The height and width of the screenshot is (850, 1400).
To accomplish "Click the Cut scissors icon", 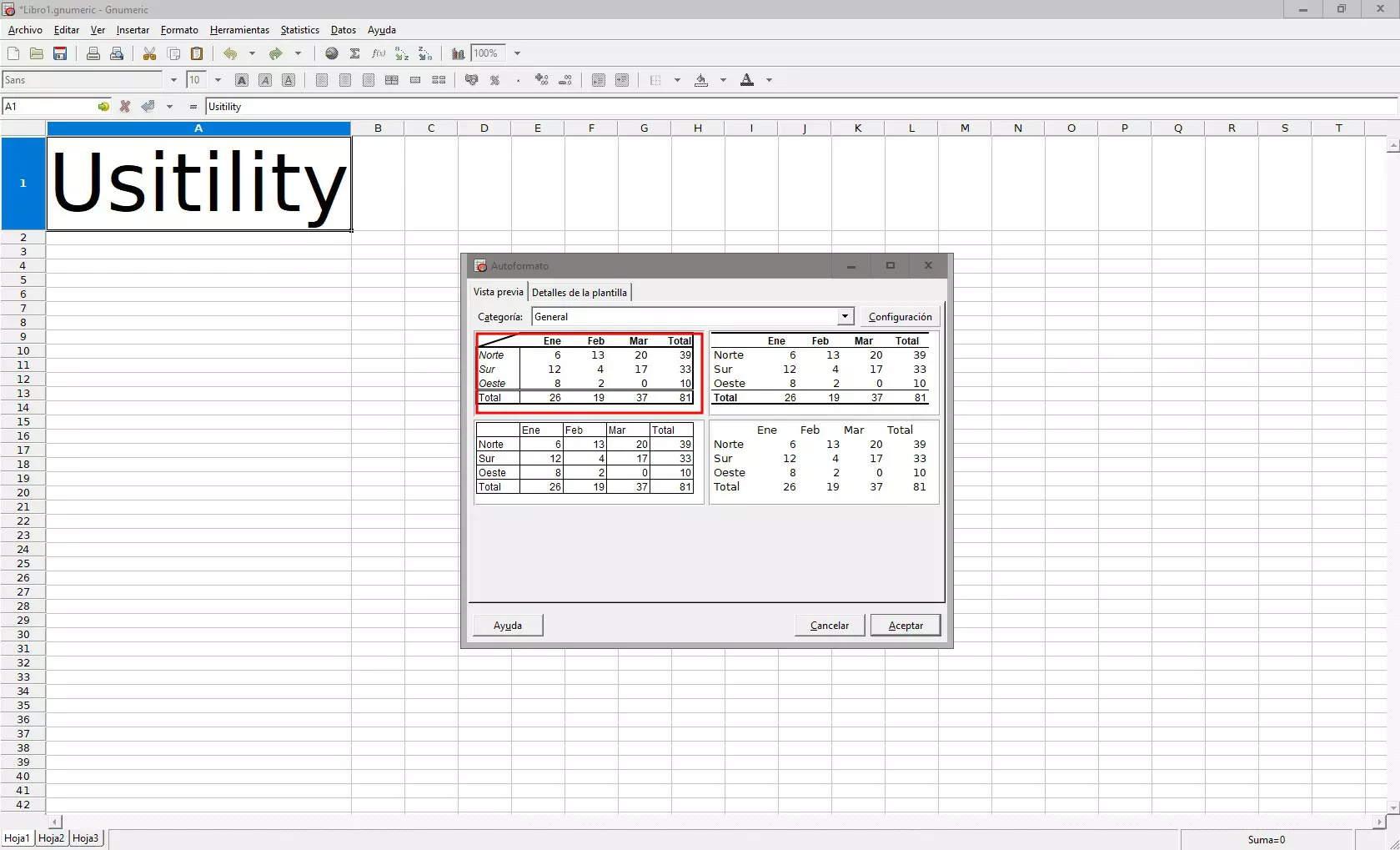I will coord(150,53).
